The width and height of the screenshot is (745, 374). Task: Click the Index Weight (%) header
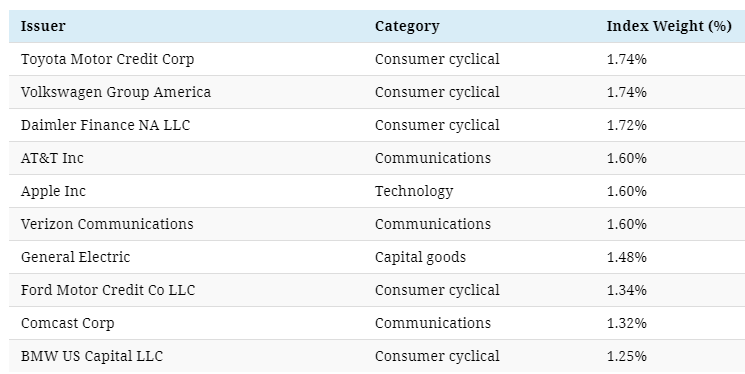669,26
